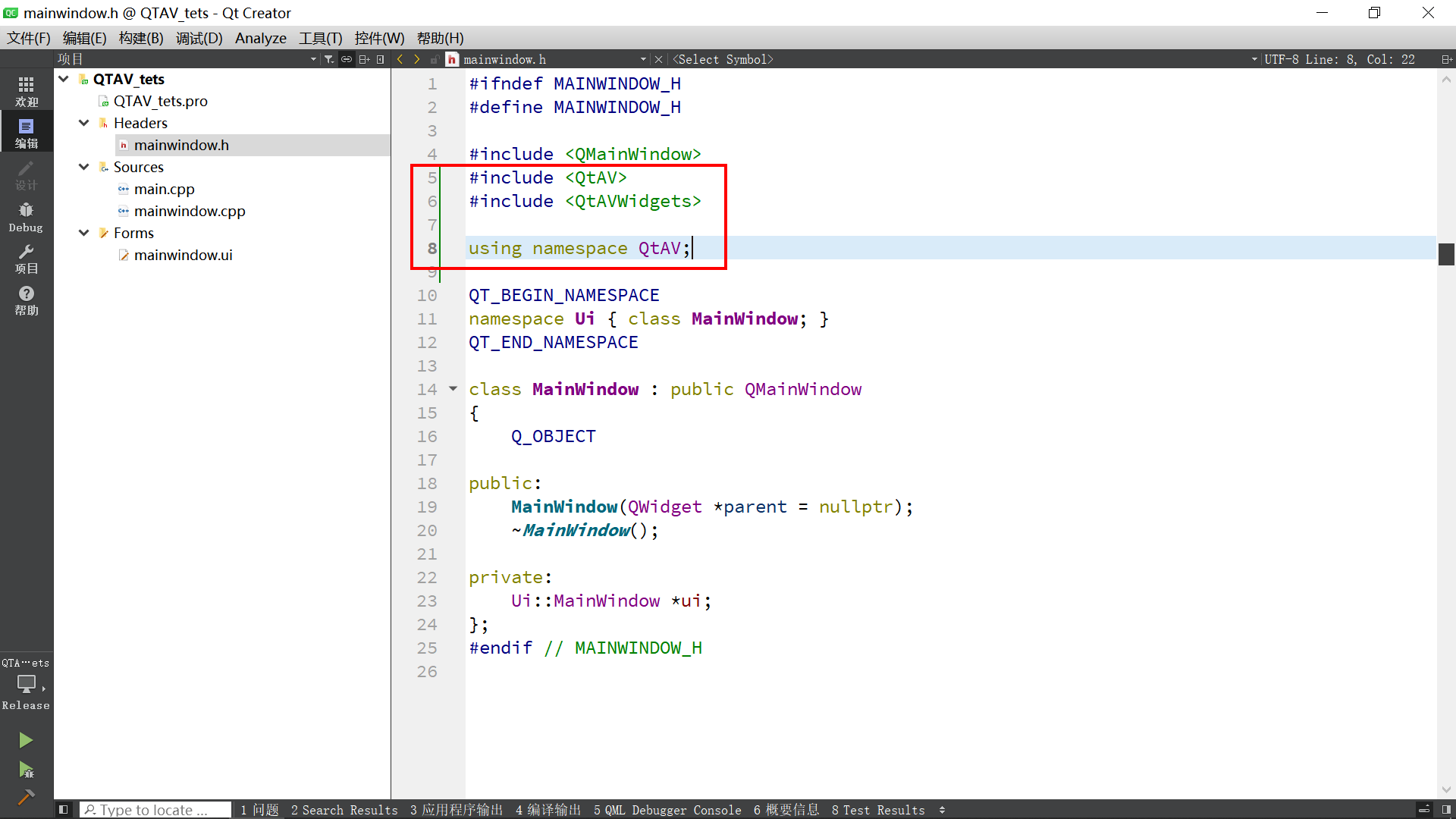1456x819 pixels.
Task: Open the 1 问题 issues pane
Action: click(259, 810)
